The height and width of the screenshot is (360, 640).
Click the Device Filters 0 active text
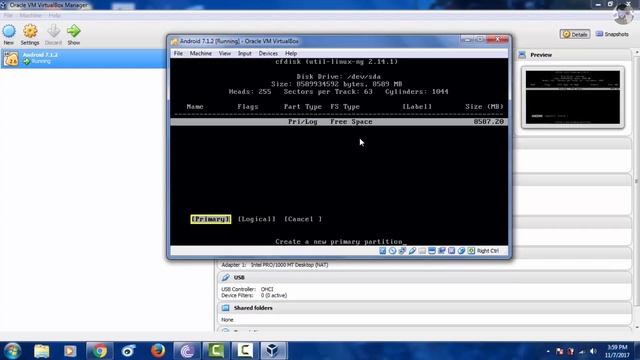[254, 295]
